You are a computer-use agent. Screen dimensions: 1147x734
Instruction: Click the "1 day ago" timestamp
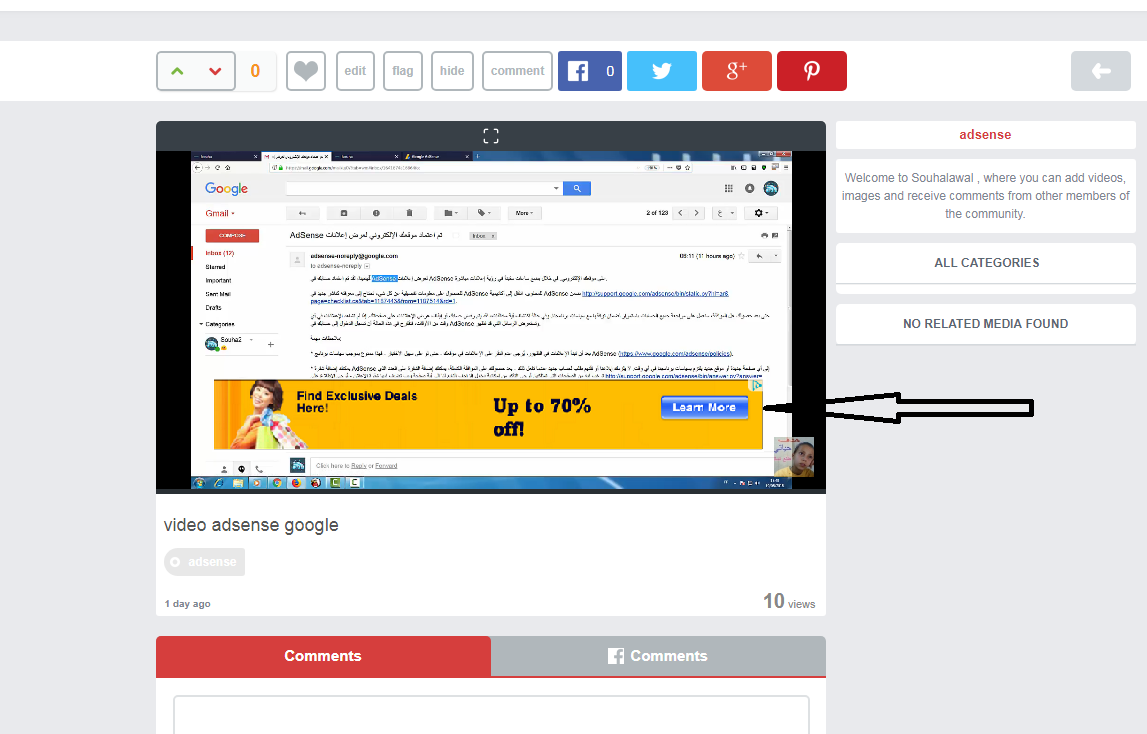coord(187,604)
